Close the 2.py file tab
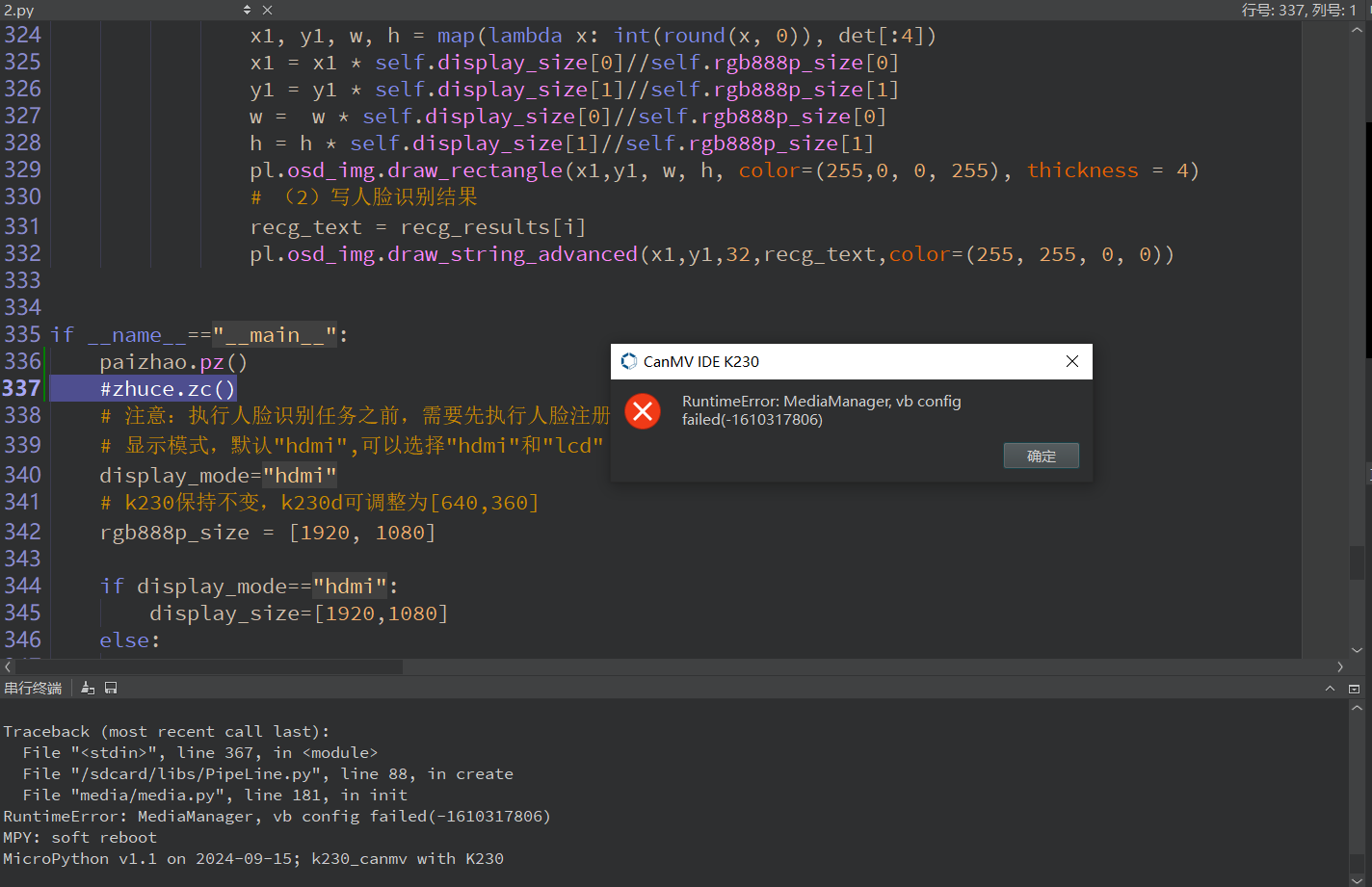This screenshot has height=887, width=1372. [x=267, y=10]
